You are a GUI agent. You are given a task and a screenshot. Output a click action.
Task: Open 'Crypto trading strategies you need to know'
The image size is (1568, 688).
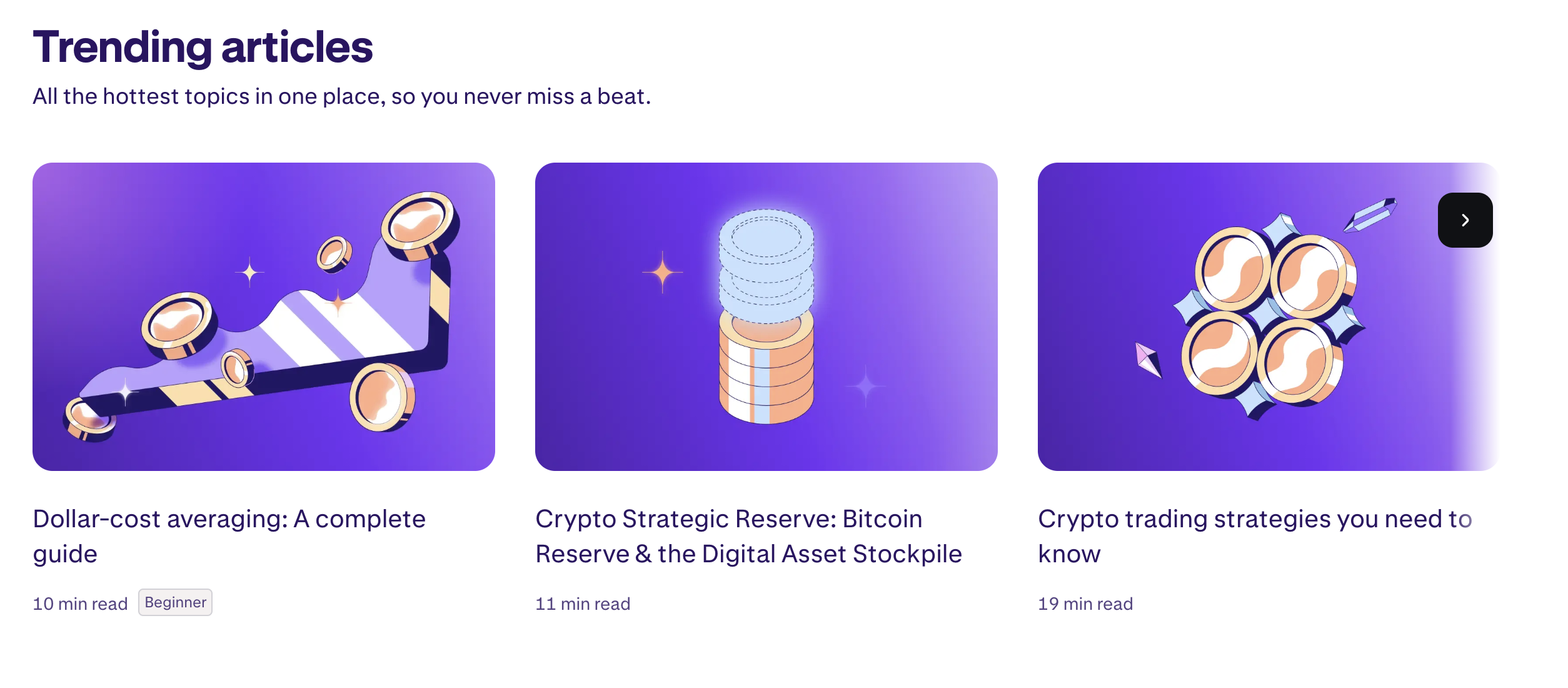1255,536
